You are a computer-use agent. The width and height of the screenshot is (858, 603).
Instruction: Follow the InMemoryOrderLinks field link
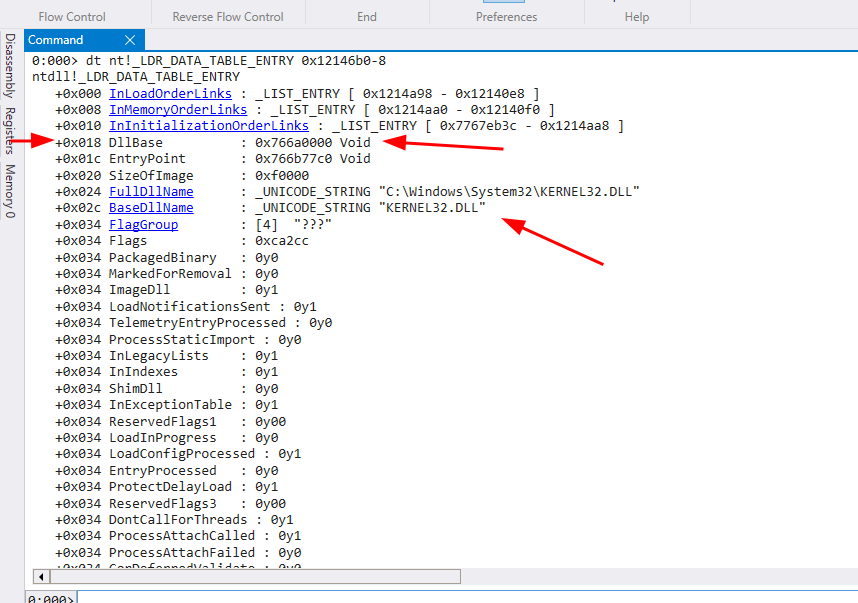[177, 109]
